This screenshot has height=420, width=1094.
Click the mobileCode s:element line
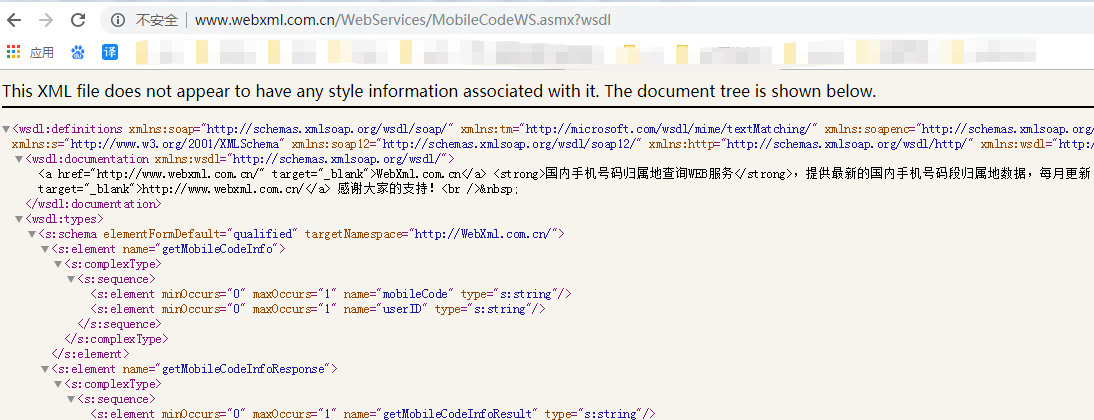(x=331, y=294)
